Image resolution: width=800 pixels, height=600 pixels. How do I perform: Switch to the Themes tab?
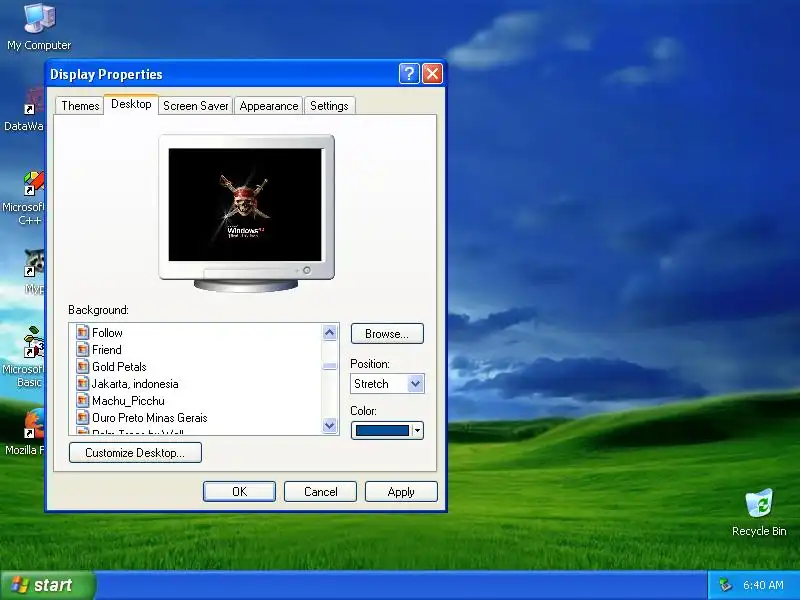[80, 106]
